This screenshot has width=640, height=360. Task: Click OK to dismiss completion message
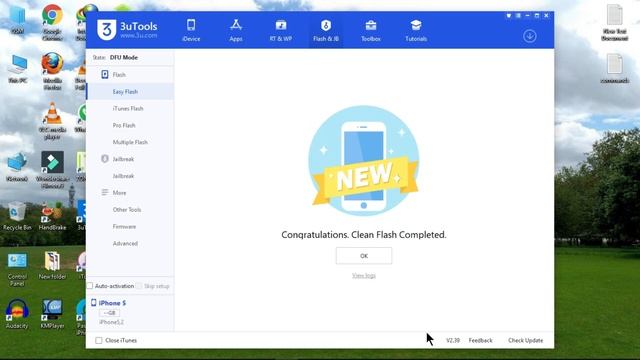[x=364, y=256]
